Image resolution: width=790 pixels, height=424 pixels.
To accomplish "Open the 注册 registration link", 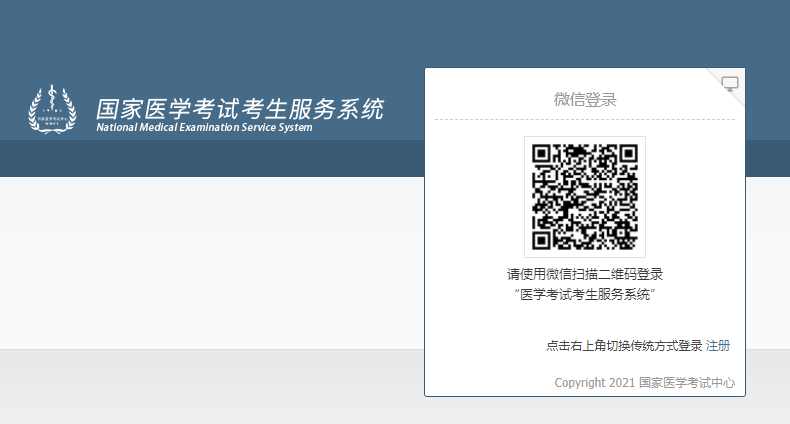I will [x=718, y=346].
